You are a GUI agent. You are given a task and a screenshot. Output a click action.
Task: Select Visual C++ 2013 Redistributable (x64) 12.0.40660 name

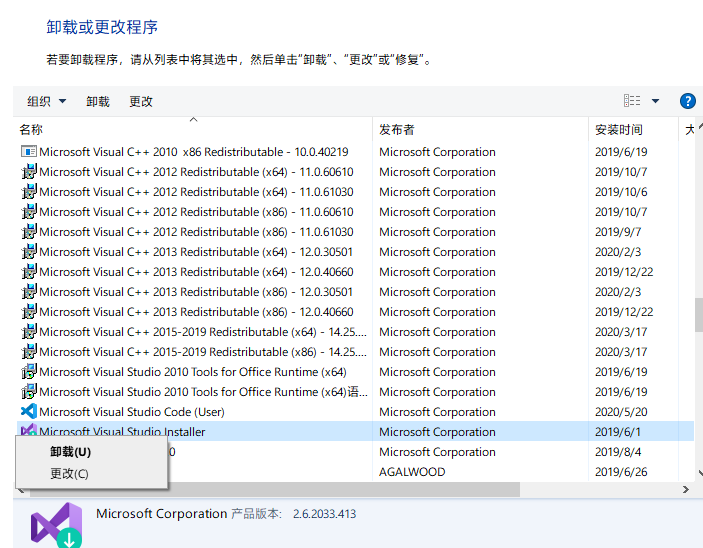(x=196, y=272)
